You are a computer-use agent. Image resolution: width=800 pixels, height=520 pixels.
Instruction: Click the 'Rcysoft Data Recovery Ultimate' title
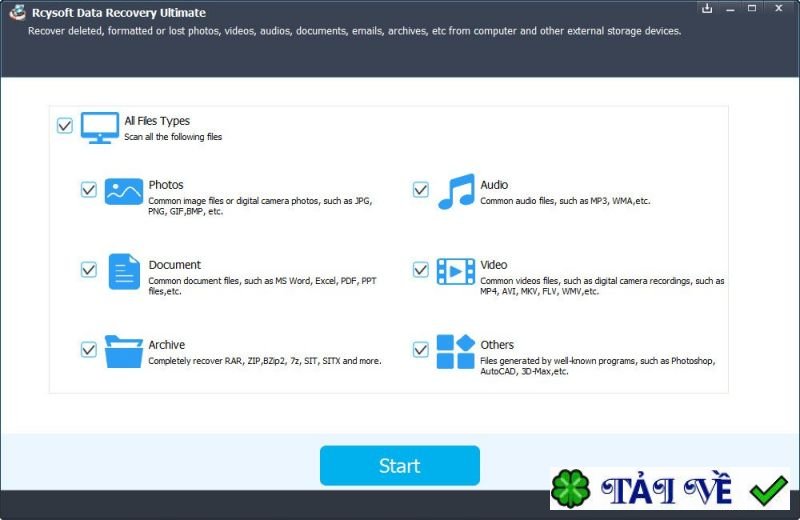pos(119,13)
